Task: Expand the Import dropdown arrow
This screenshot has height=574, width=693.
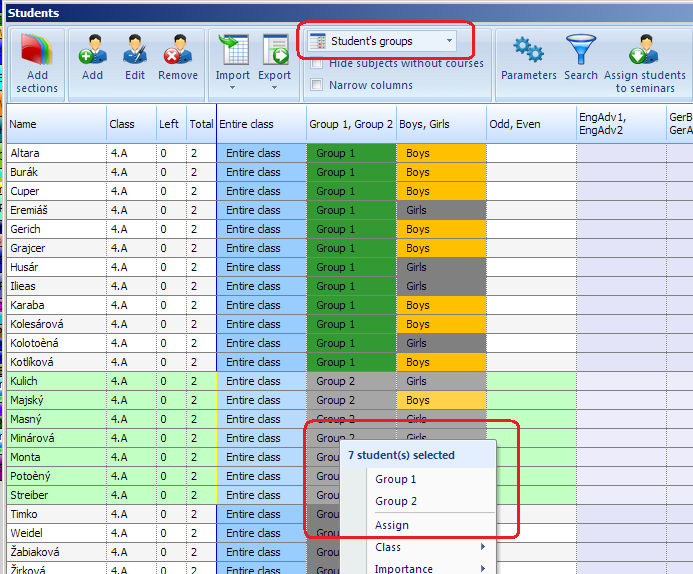Action: click(232, 87)
